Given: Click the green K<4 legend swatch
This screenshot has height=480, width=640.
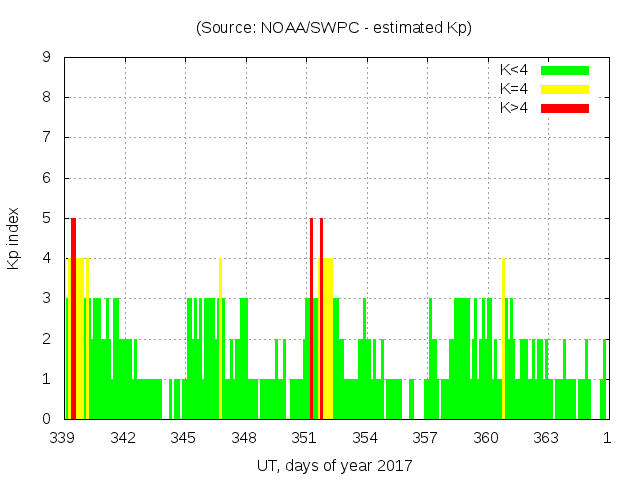Looking at the screenshot, I should [x=565, y=70].
